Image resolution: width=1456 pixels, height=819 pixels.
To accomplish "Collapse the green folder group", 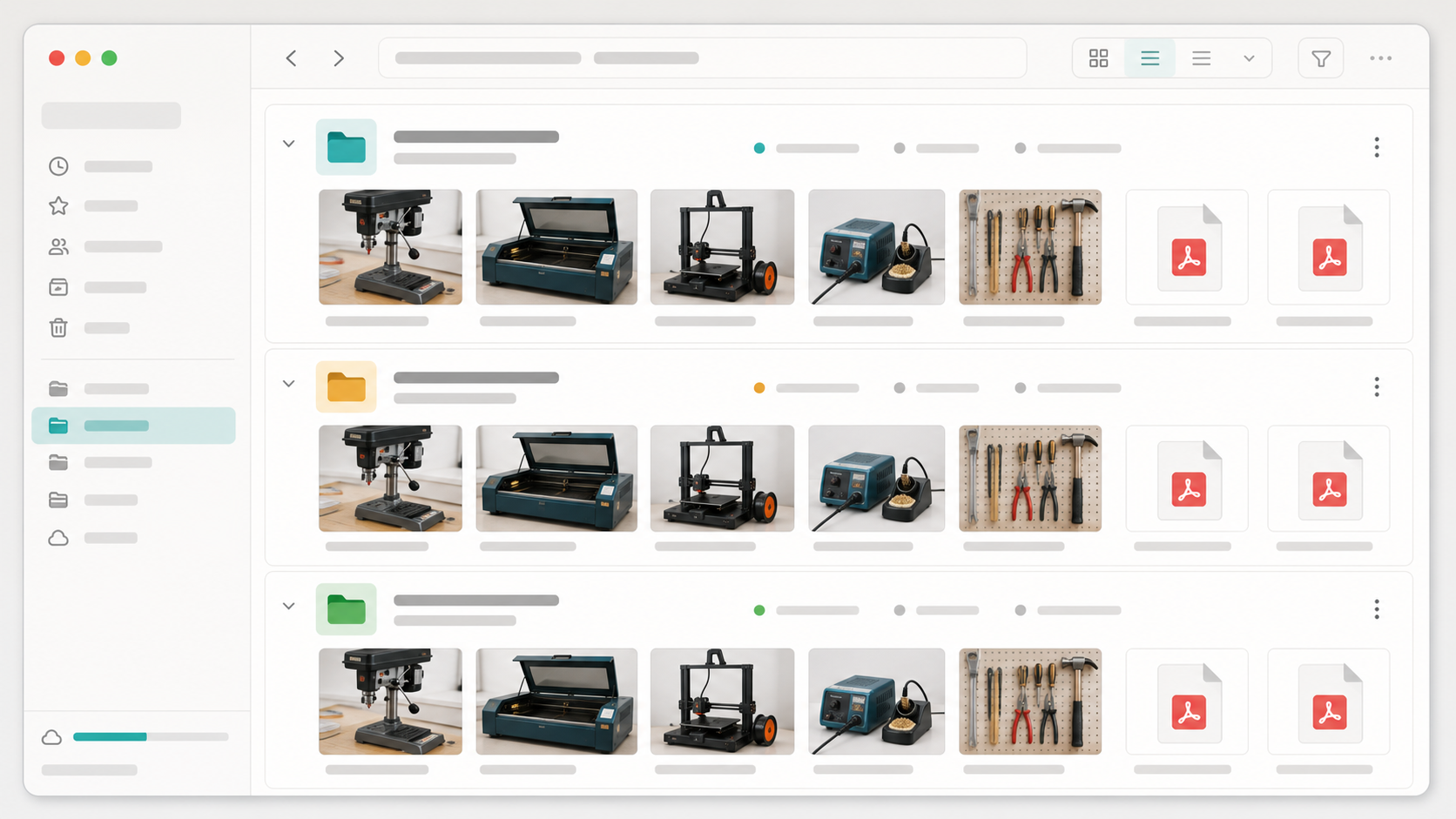I will coord(289,606).
